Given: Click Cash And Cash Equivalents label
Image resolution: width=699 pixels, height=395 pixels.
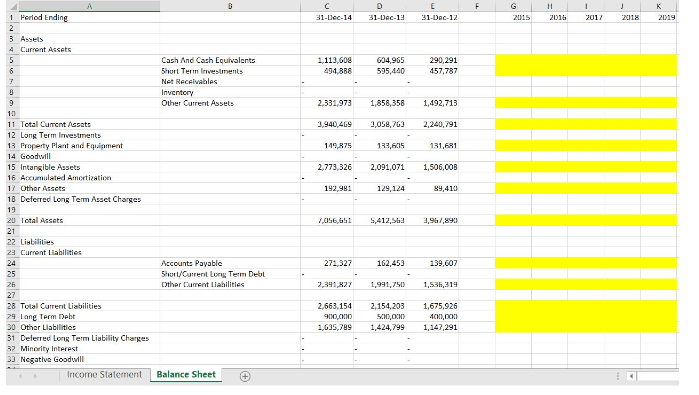Looking at the screenshot, I should tap(208, 60).
